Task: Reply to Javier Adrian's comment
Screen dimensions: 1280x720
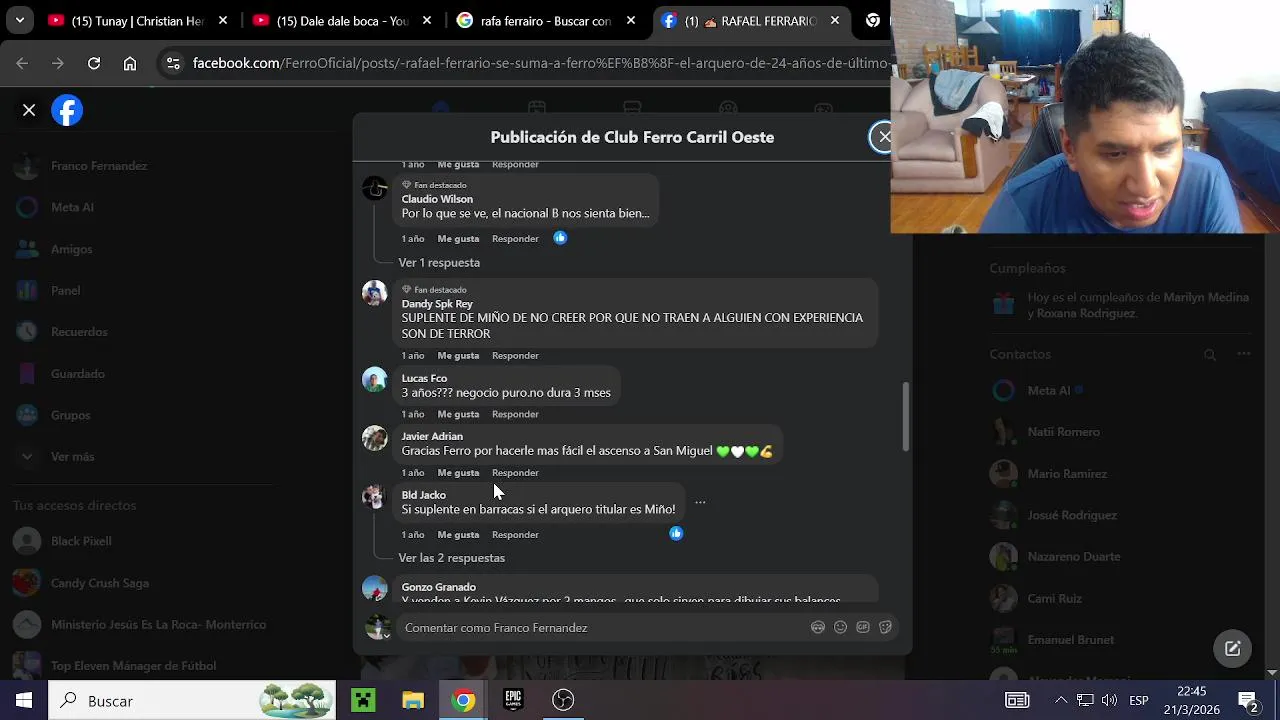Action: tap(515, 473)
